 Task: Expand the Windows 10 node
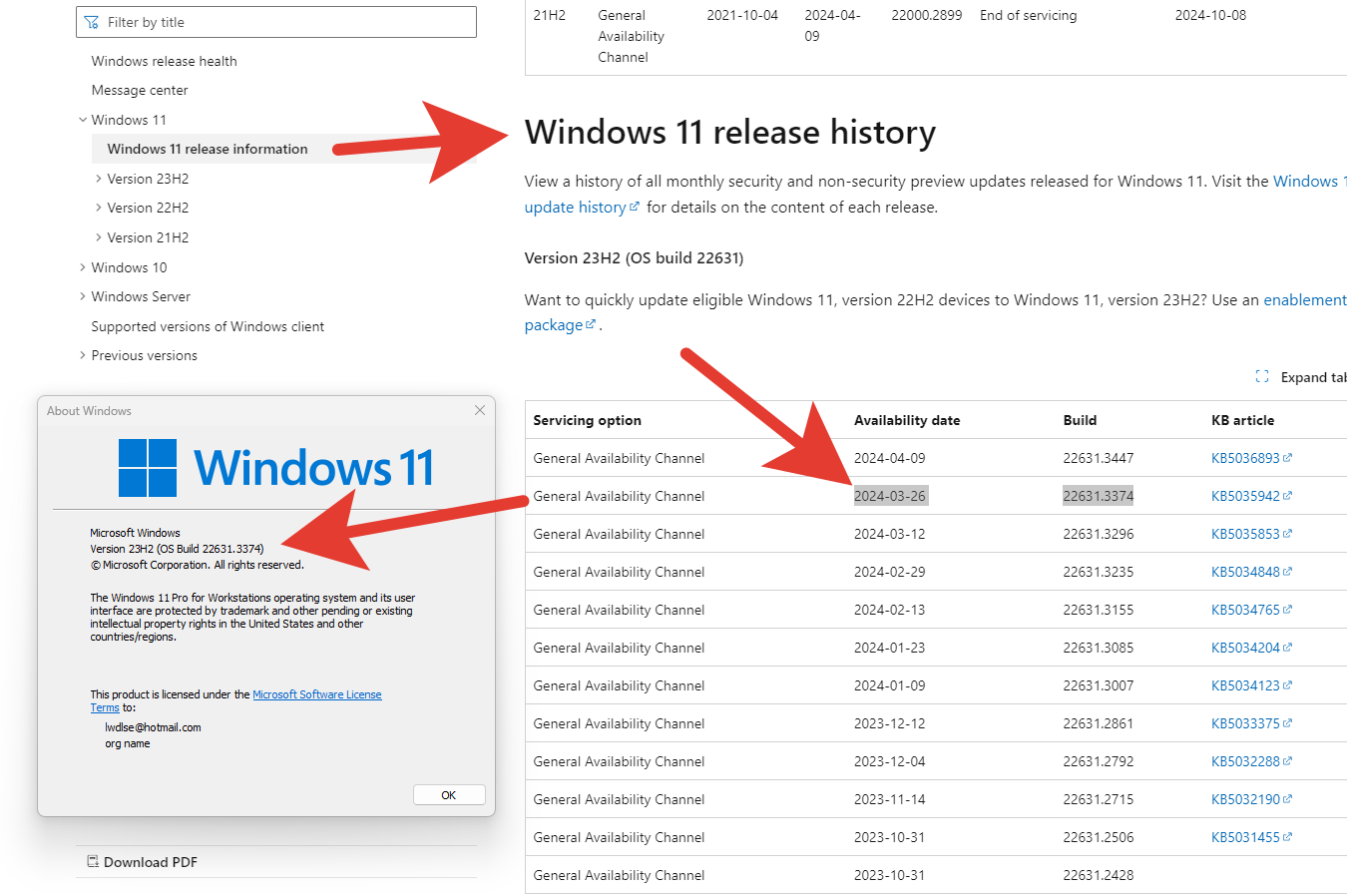83,267
